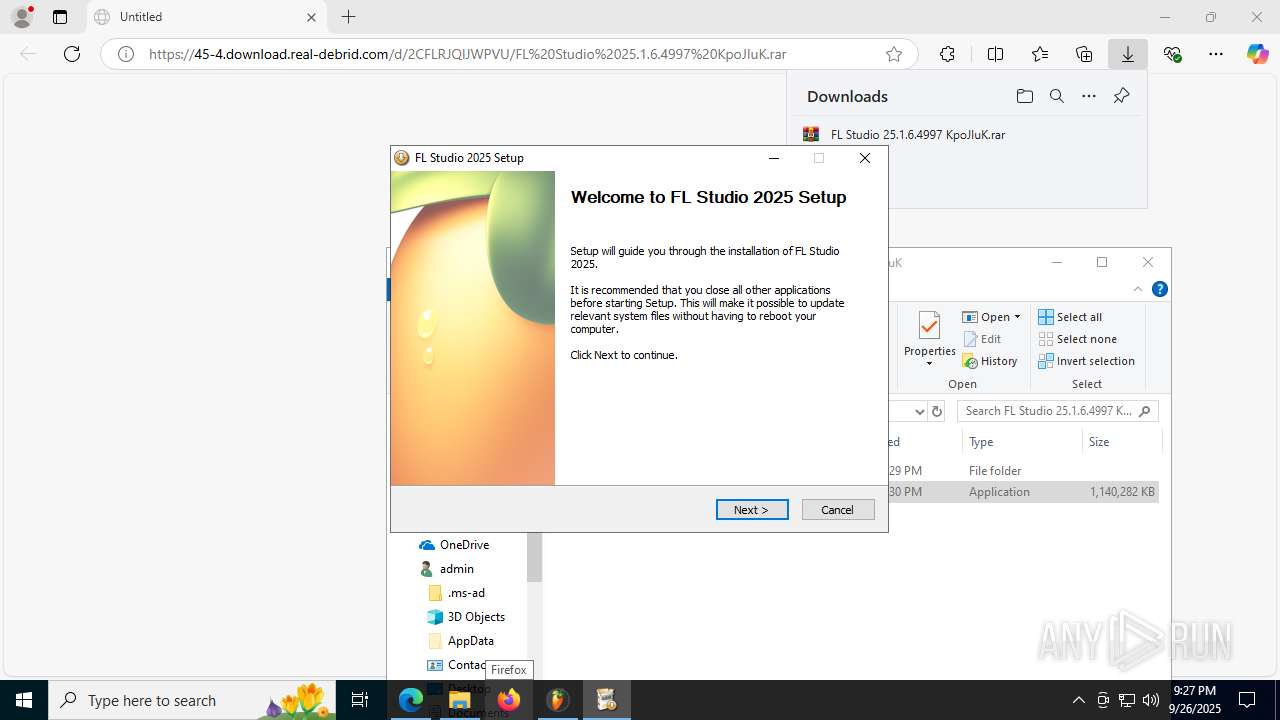Select admin in navigation tree
This screenshot has width=1280, height=720.
point(456,569)
